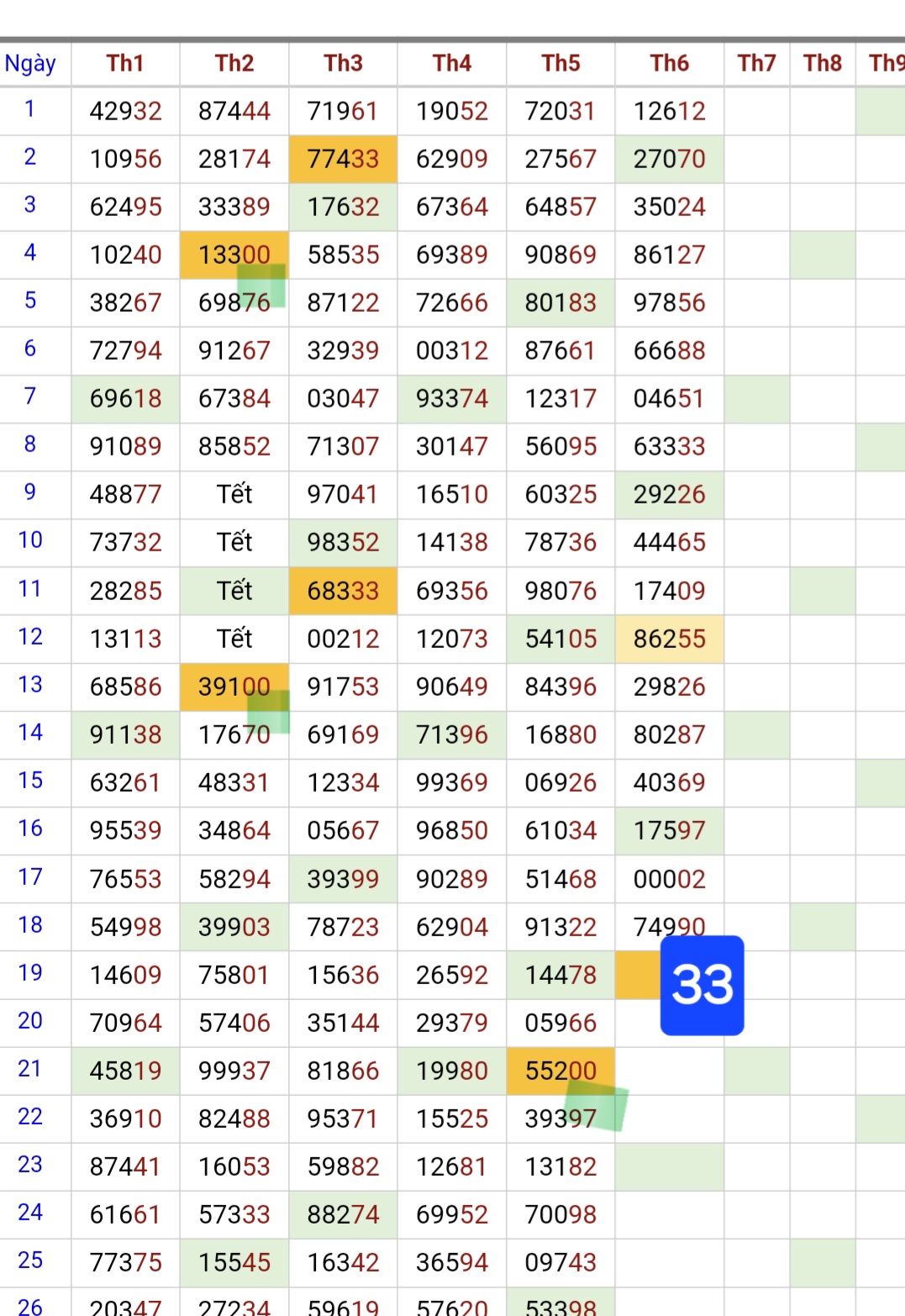Image resolution: width=905 pixels, height=1316 pixels.
Task: Click green highlighted cell 27070
Action: [x=669, y=159]
